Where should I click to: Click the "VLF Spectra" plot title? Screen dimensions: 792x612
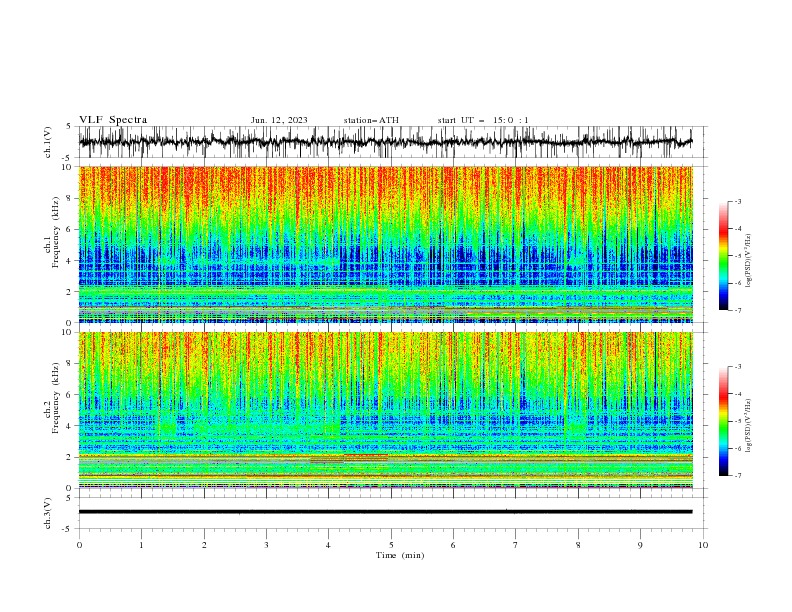(x=113, y=120)
